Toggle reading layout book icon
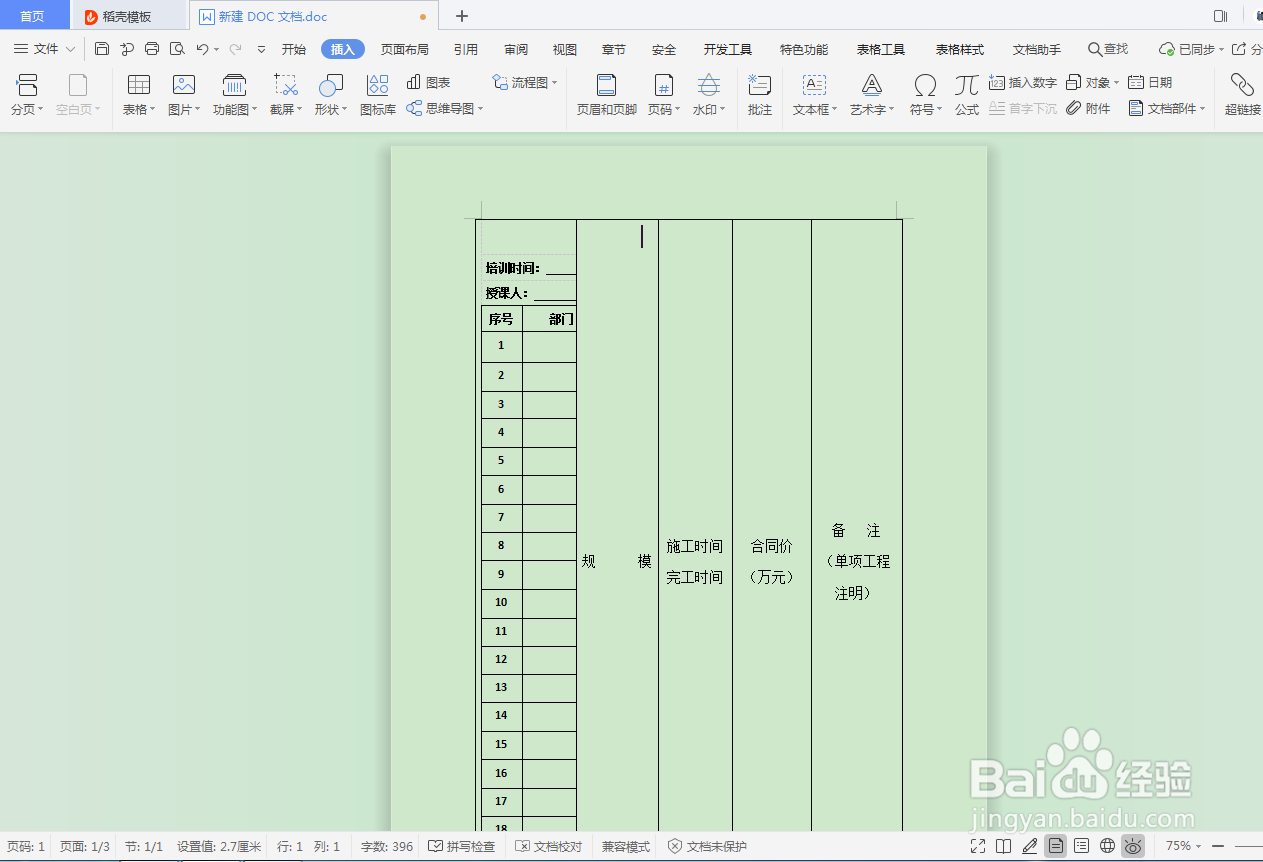The width and height of the screenshot is (1263, 862). click(x=1004, y=846)
